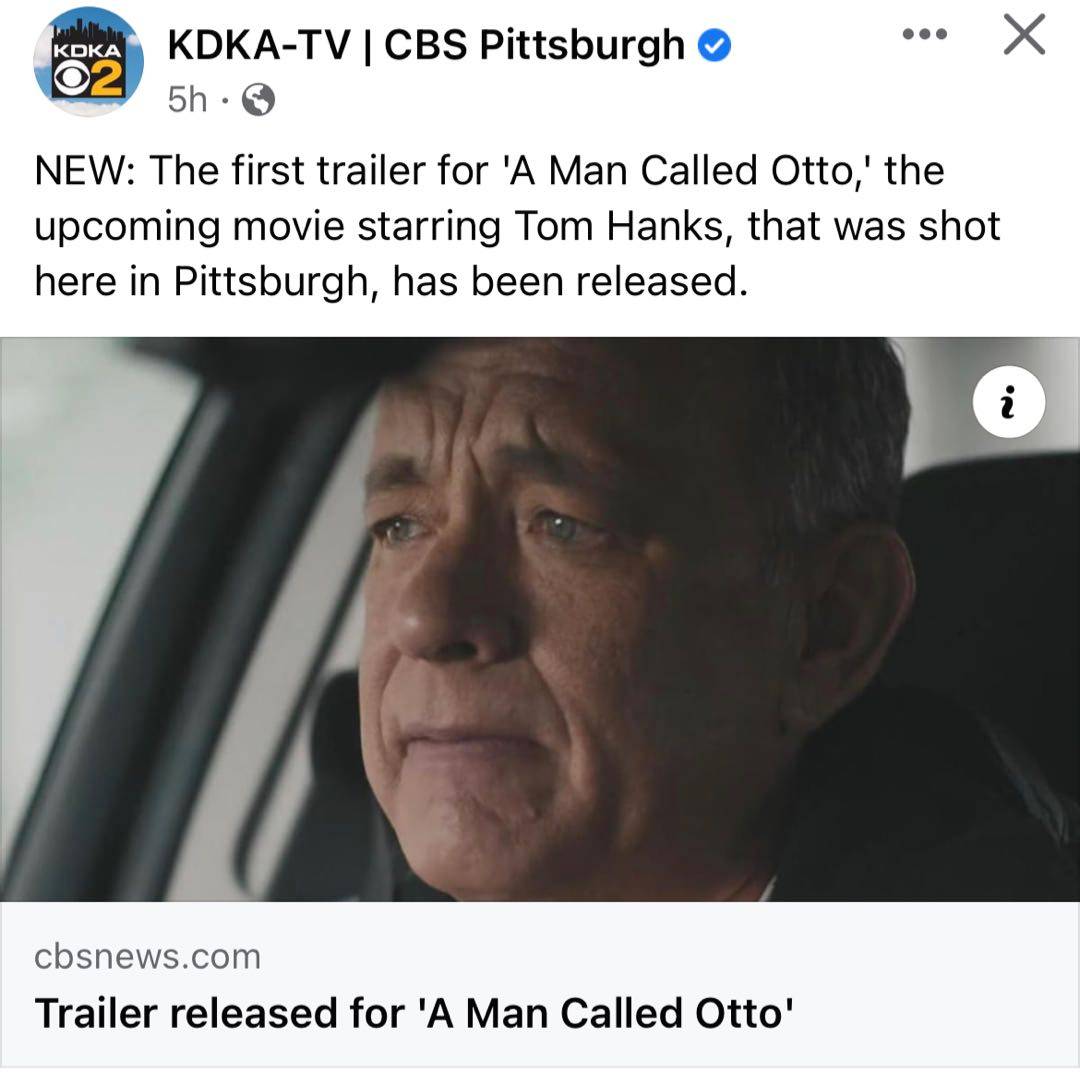Open the three-dot post options menu
The height and width of the screenshot is (1080, 1080).
923,33
